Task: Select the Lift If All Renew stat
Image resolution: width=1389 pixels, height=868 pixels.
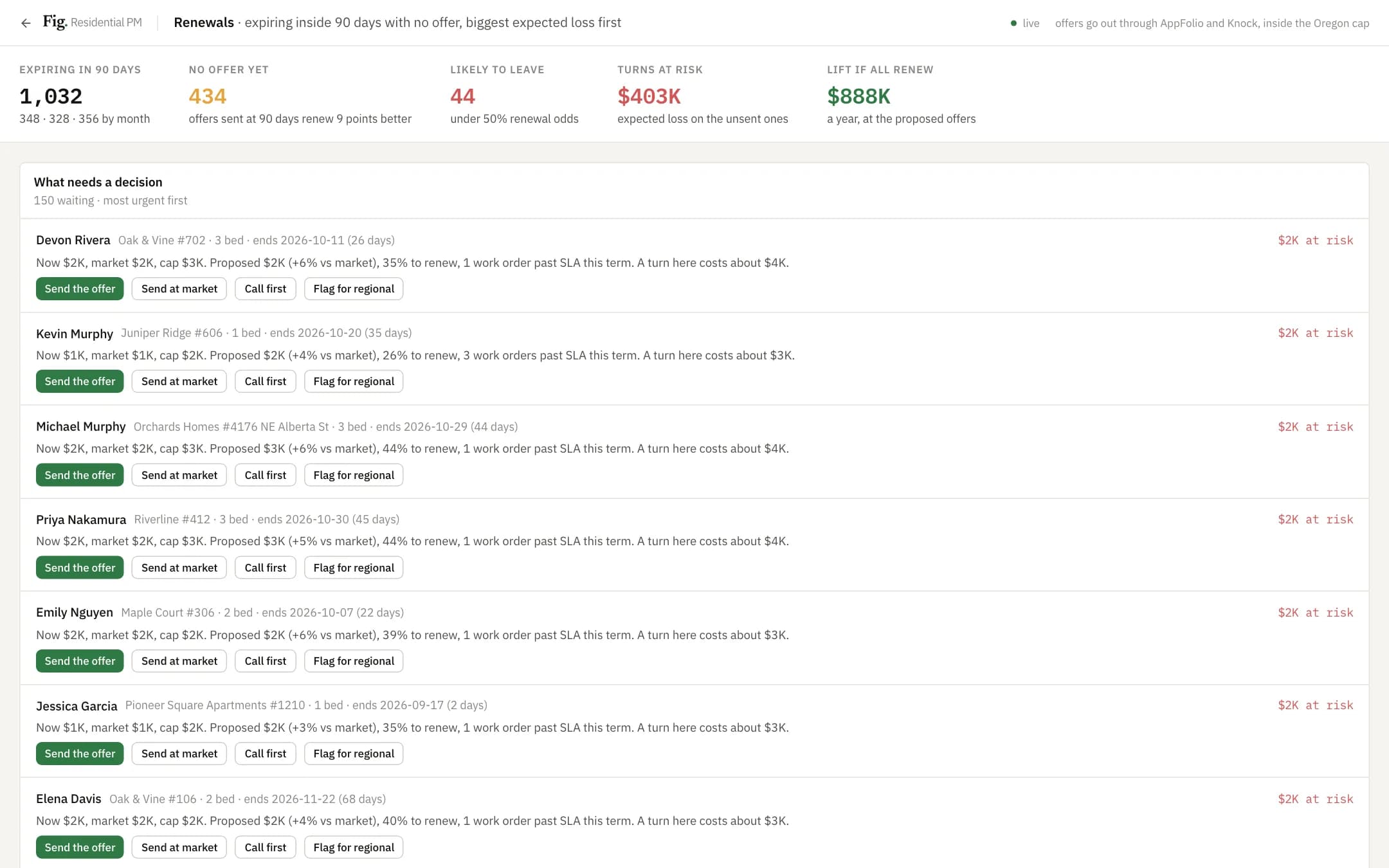Action: 902,95
